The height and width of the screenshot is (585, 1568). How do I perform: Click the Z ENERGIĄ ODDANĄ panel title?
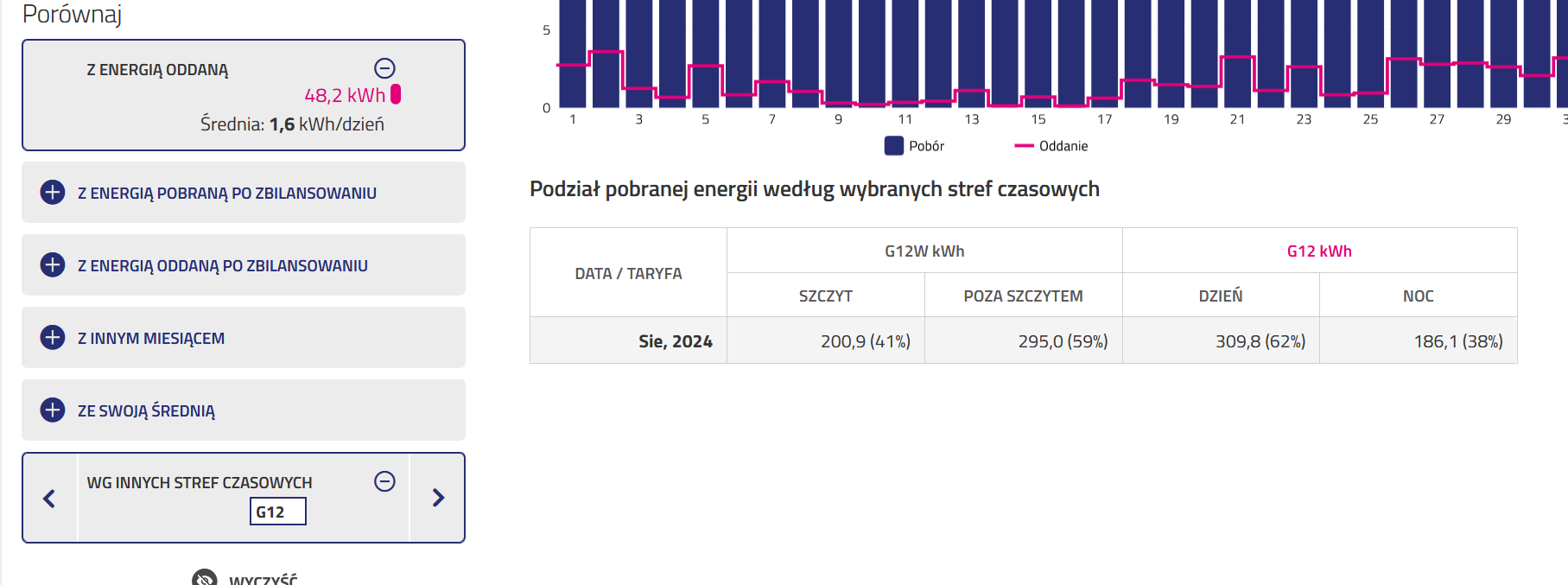point(157,70)
